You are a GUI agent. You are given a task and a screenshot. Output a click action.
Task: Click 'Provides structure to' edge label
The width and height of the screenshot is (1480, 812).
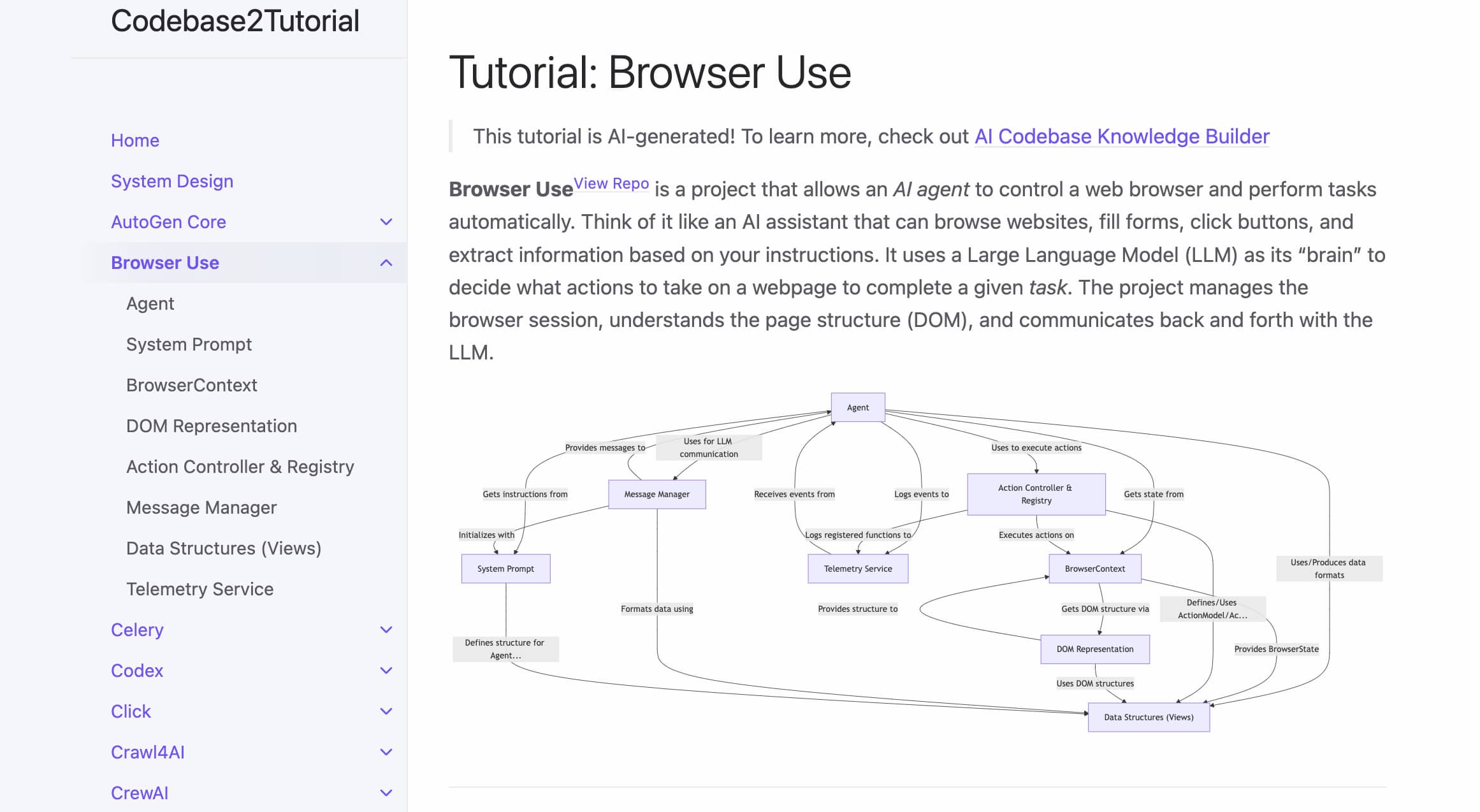[x=858, y=609]
